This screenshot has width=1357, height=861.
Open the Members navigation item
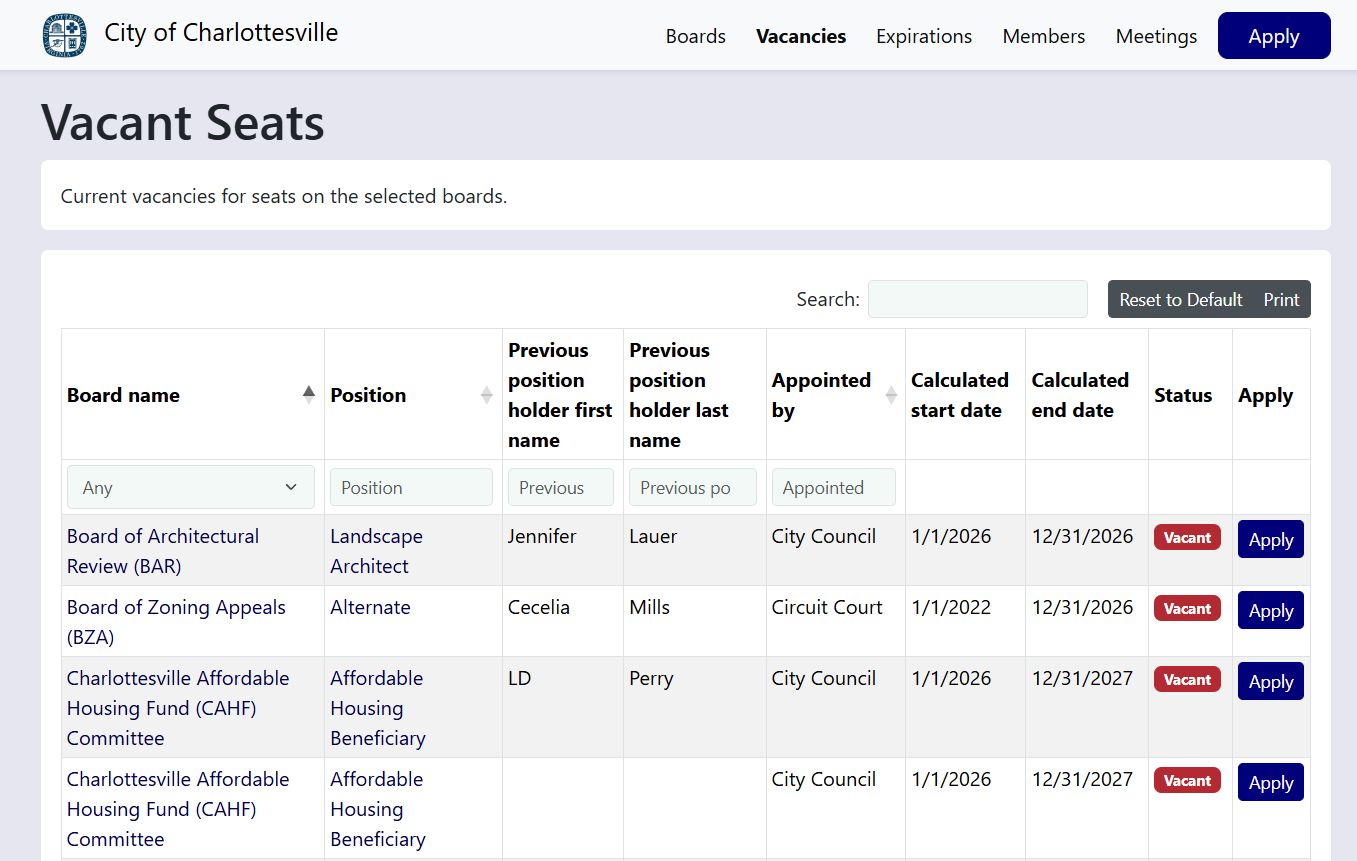[x=1043, y=36]
